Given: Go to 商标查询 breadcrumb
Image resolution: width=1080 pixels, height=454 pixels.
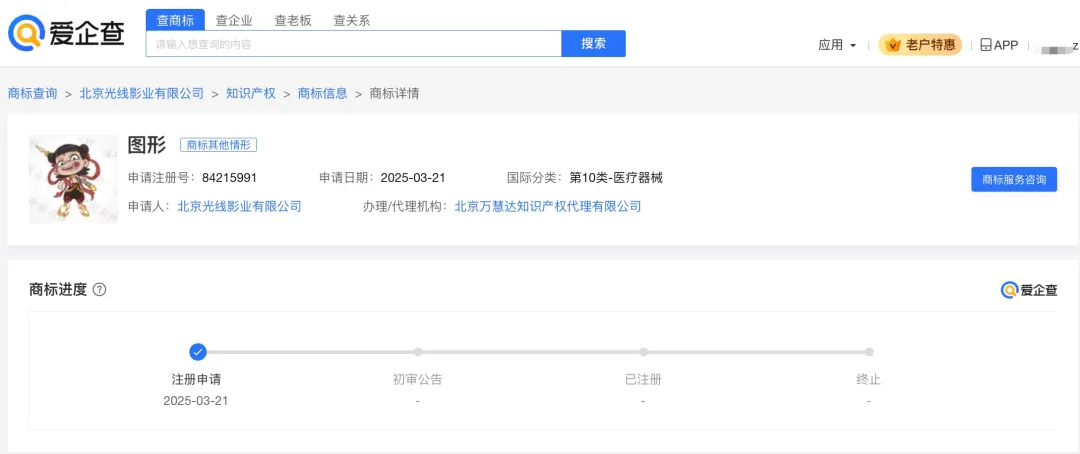Looking at the screenshot, I should [x=32, y=94].
